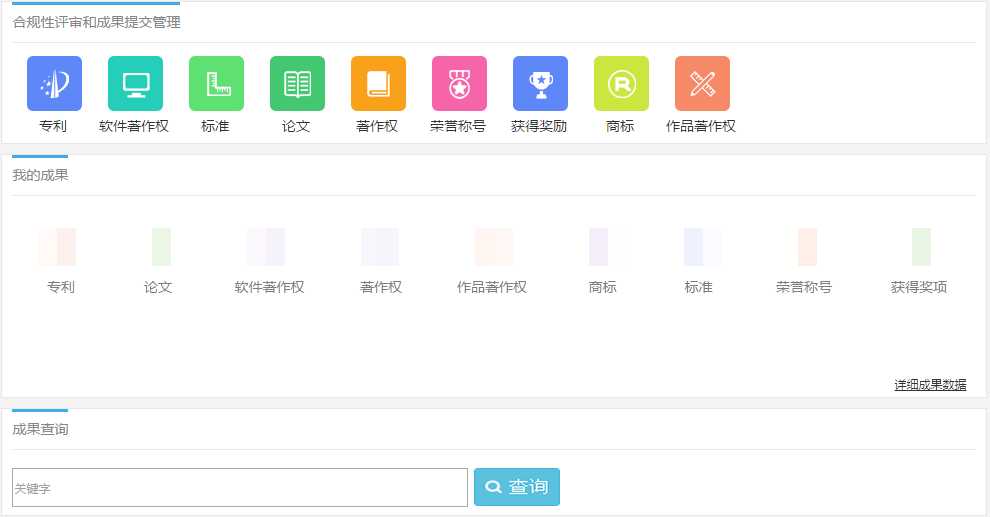Click the 我的成果 section heading
This screenshot has width=990, height=517.
[40, 175]
